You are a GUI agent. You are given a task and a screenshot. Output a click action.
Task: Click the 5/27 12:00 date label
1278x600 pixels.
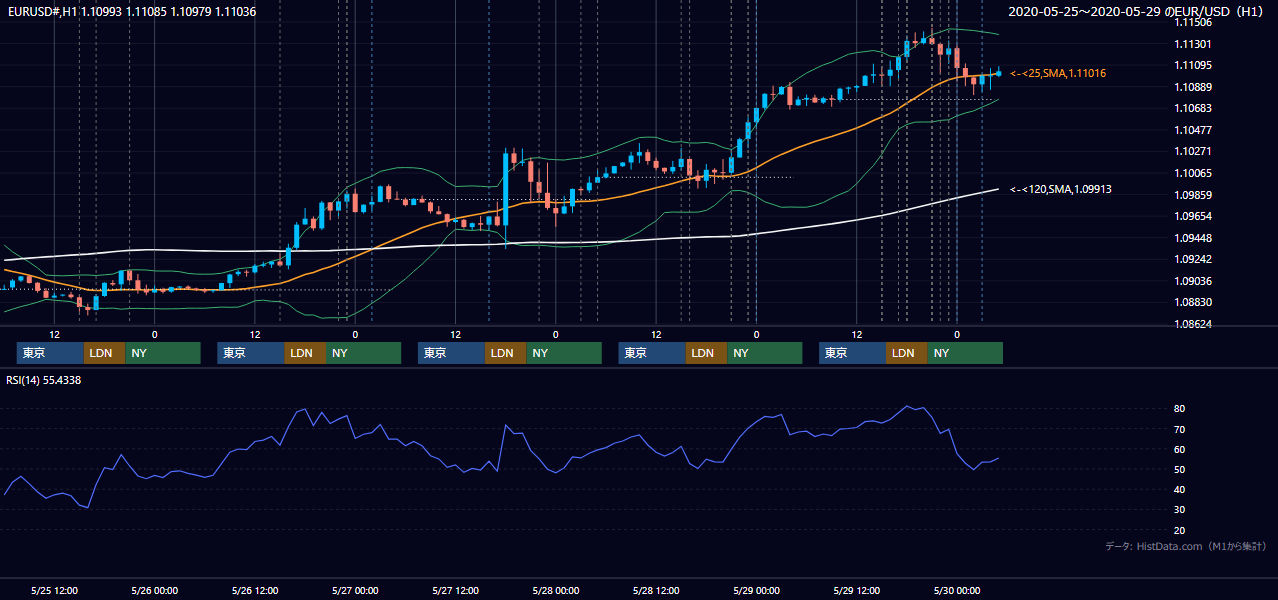coord(455,590)
